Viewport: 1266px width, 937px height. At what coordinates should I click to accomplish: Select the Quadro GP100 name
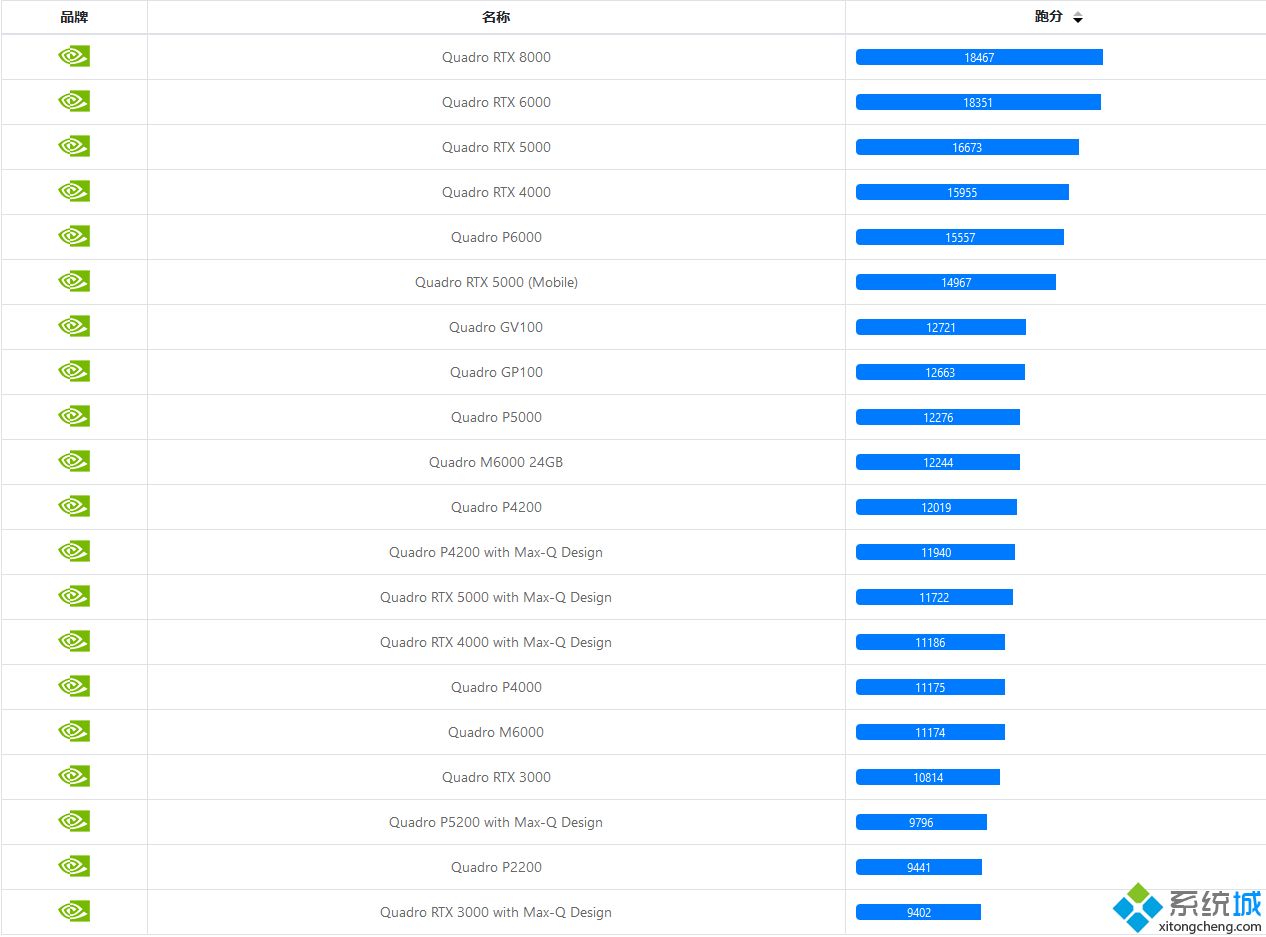(x=496, y=372)
